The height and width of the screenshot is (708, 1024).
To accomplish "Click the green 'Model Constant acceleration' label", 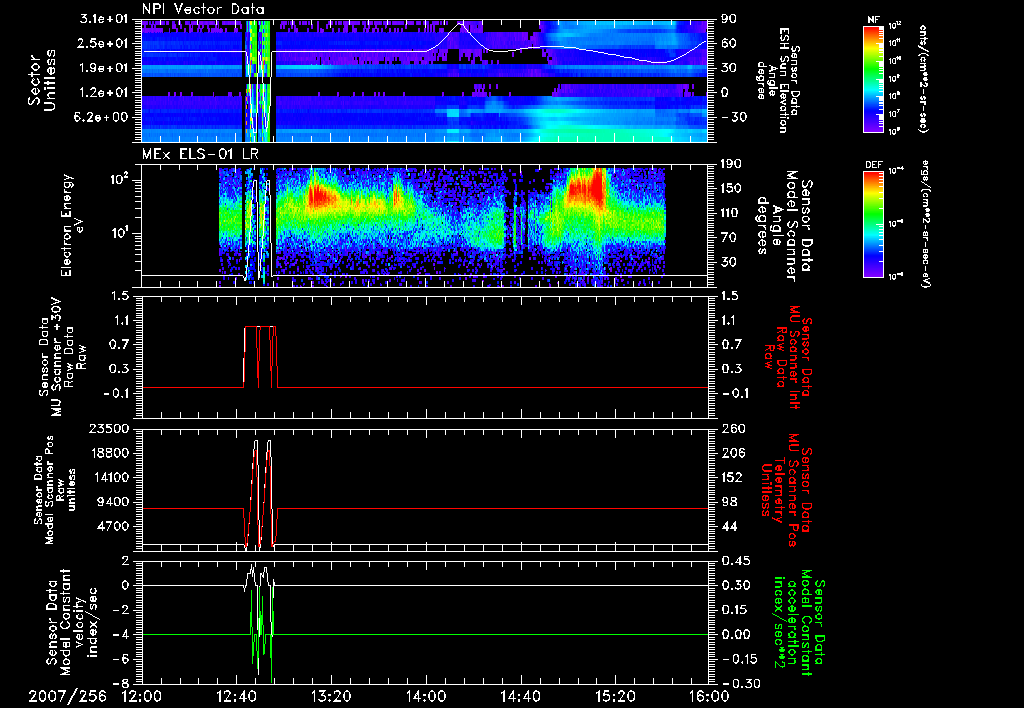I will pyautogui.click(x=797, y=620).
